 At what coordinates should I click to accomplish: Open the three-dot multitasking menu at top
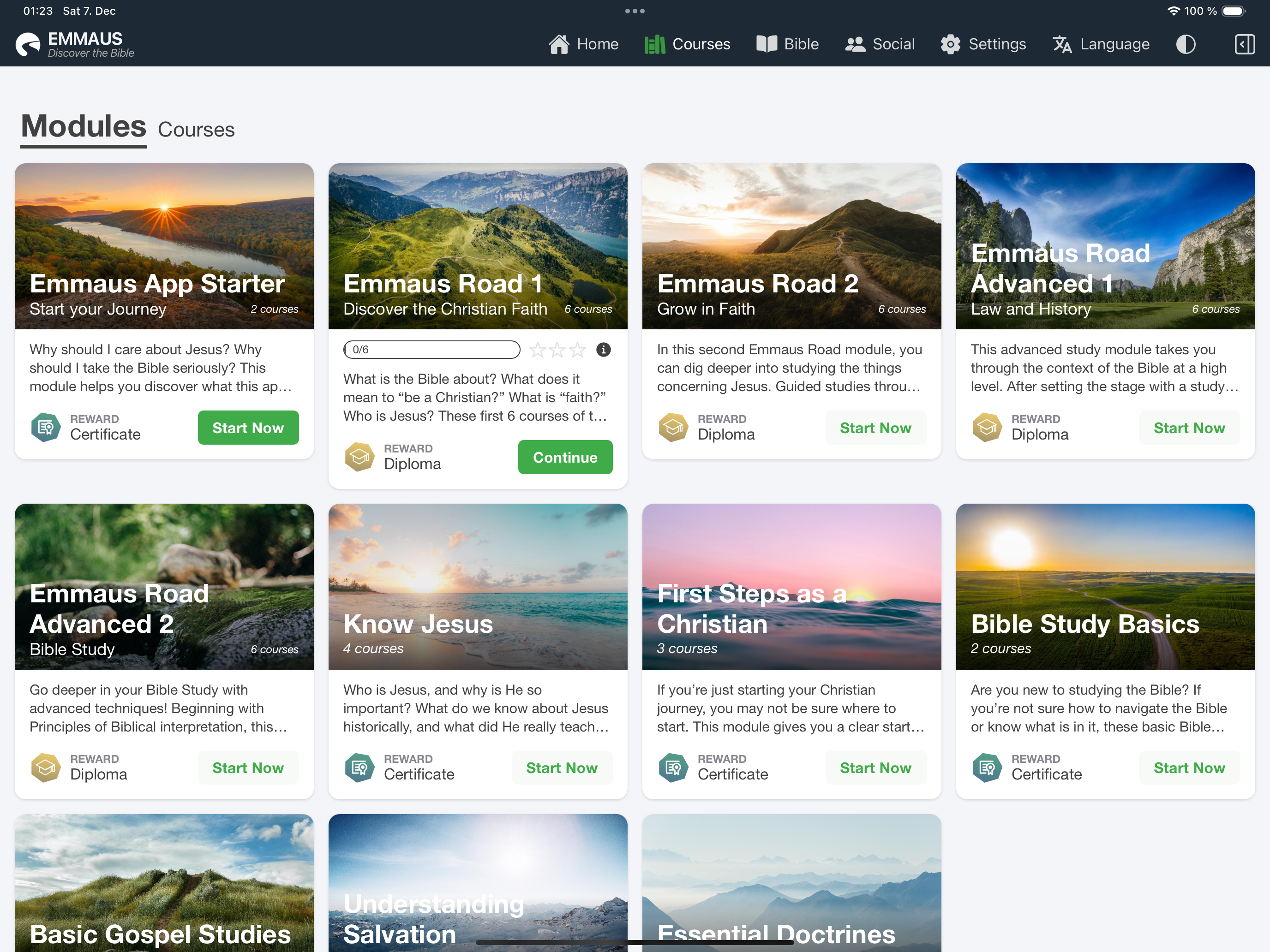[635, 11]
